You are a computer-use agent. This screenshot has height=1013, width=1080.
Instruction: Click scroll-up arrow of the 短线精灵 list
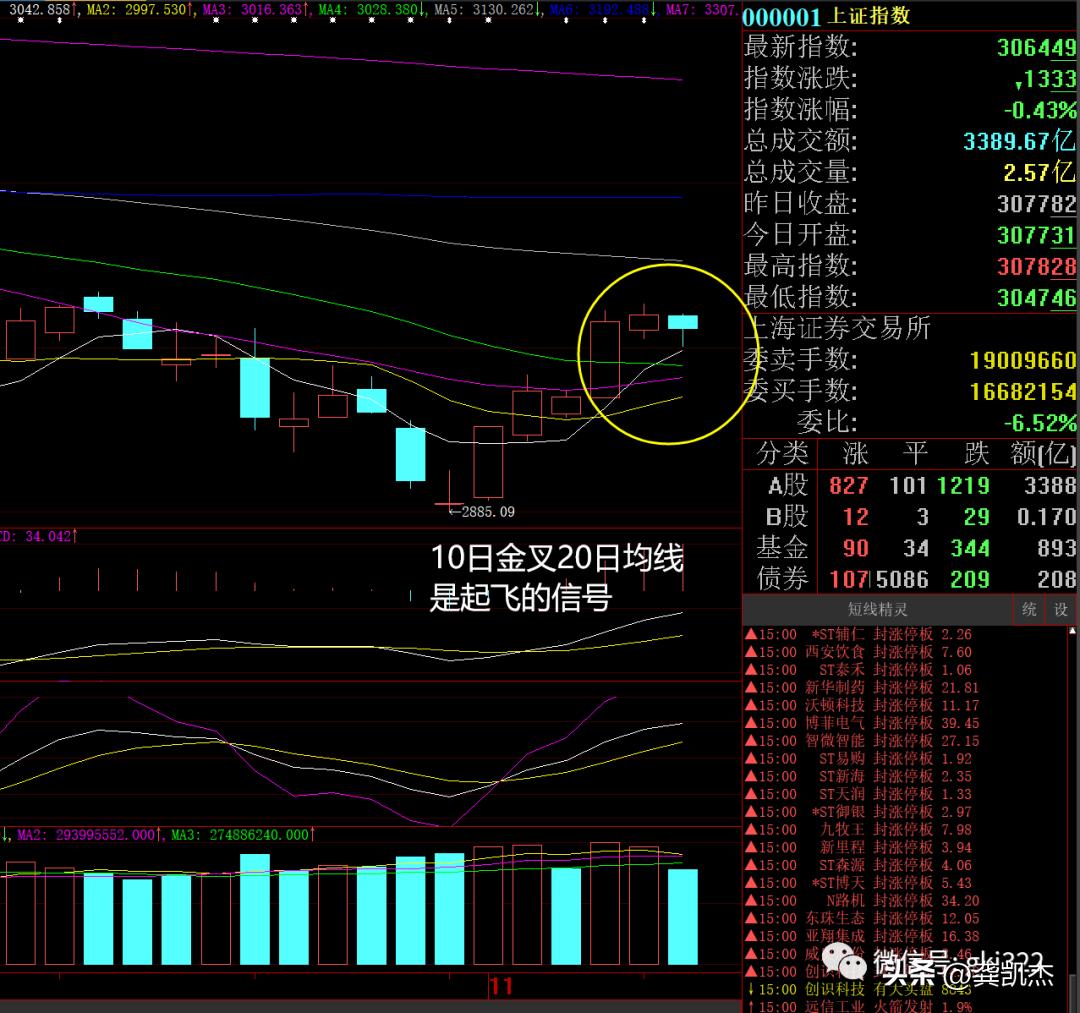click(x=1072, y=631)
